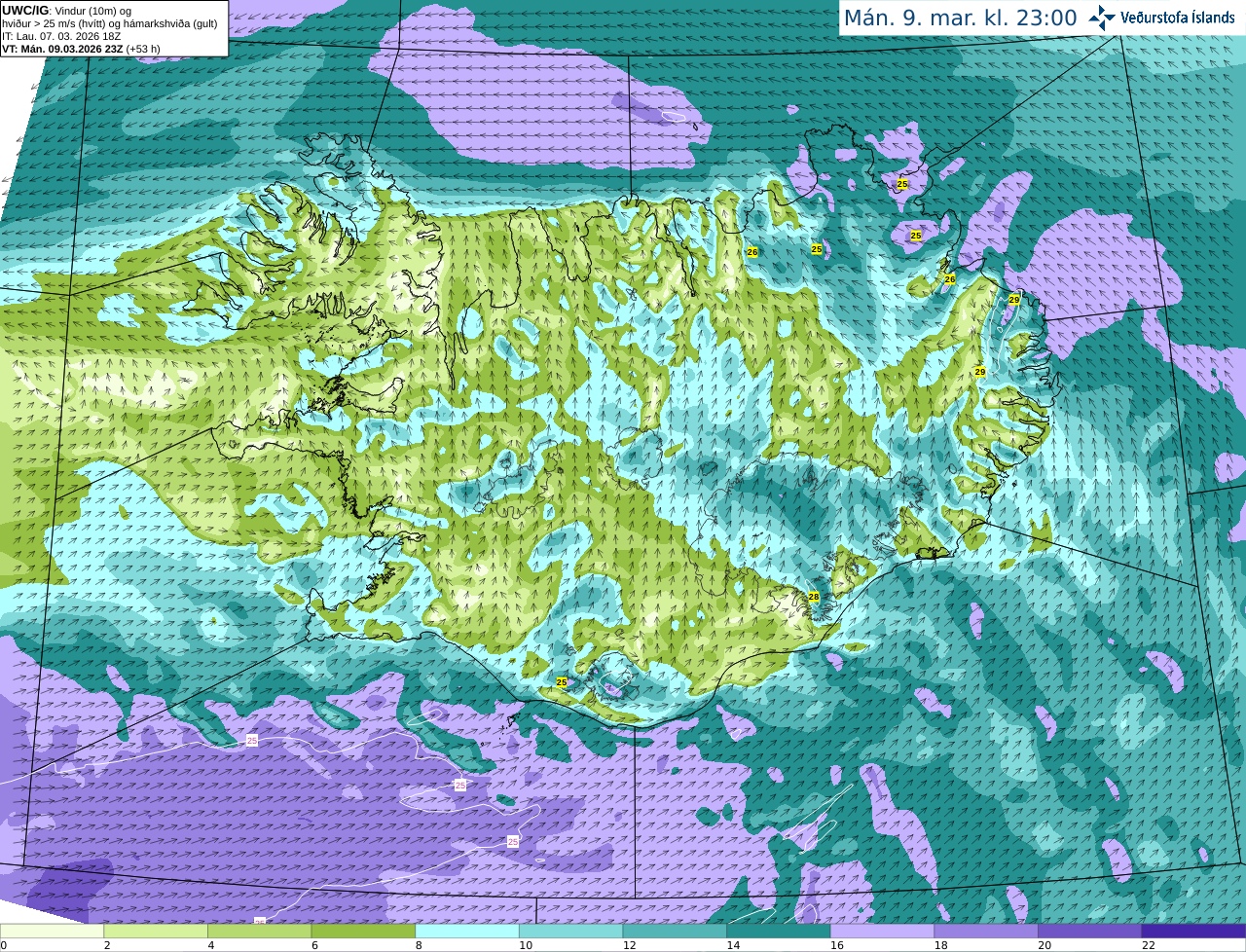Click the legend scale value 10
Viewport: 1246px width, 952px height.
click(x=526, y=945)
